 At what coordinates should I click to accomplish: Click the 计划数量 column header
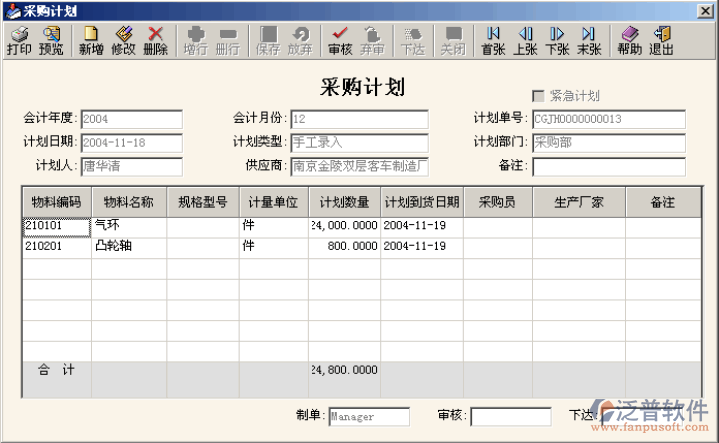pos(344,202)
